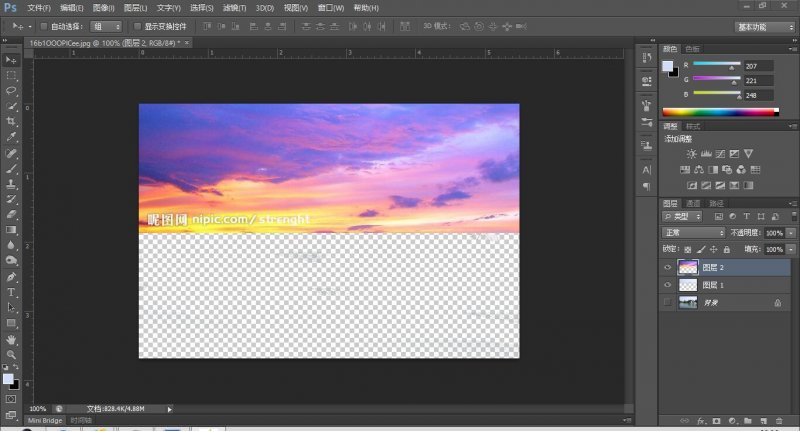Hide 图层 2 with its eye icon
The height and width of the screenshot is (431, 800).
pos(667,267)
